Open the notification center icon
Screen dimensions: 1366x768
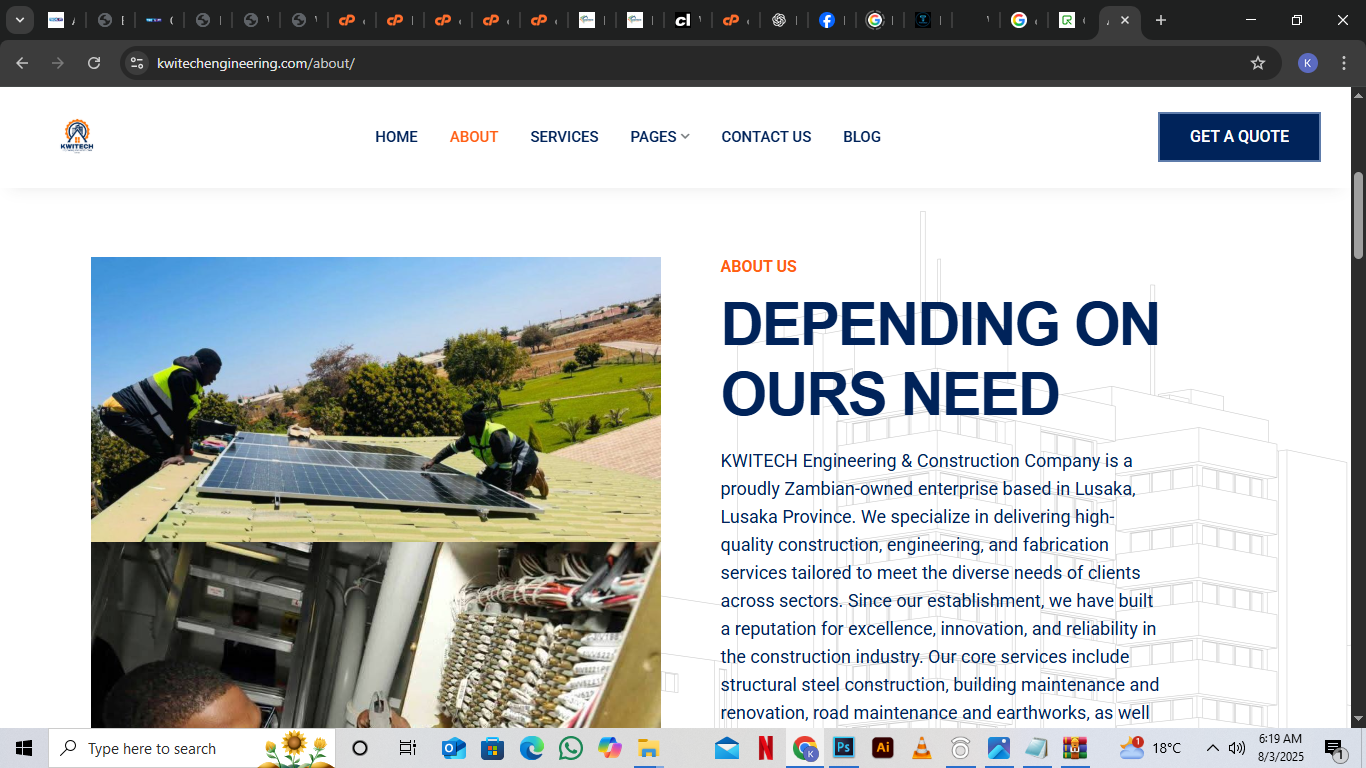click(x=1333, y=748)
